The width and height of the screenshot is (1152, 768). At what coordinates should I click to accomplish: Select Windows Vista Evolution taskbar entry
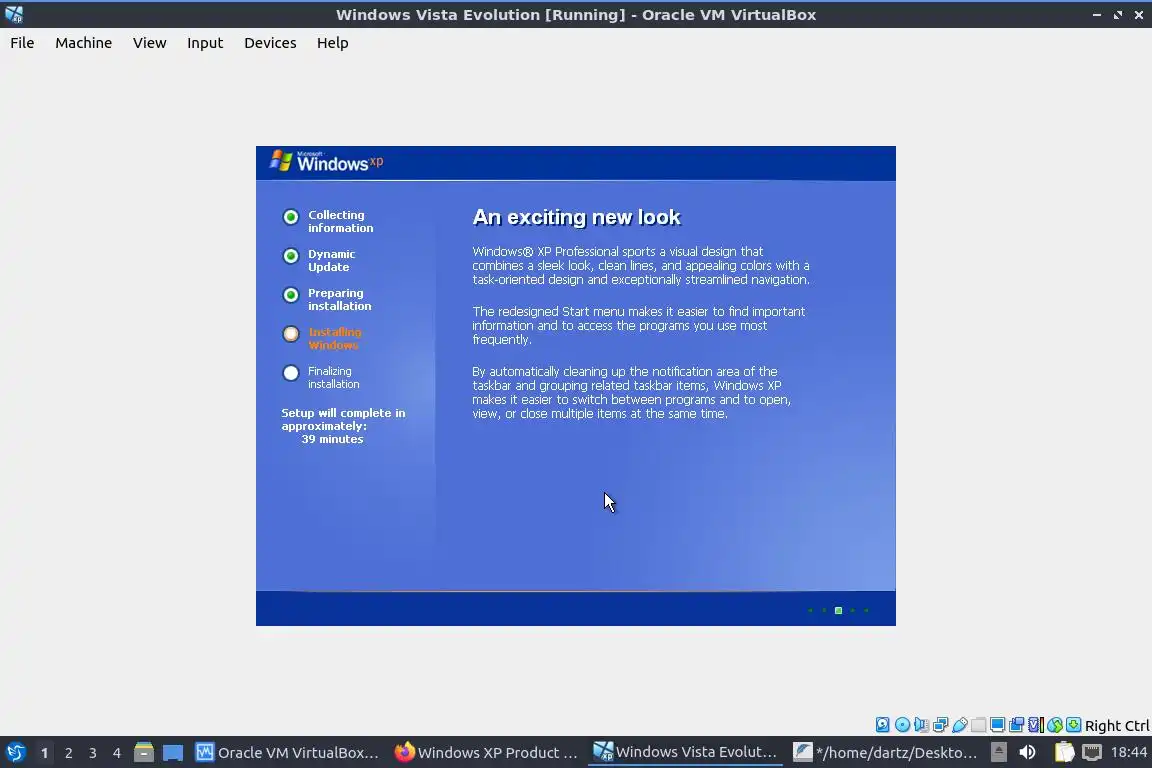click(x=685, y=753)
